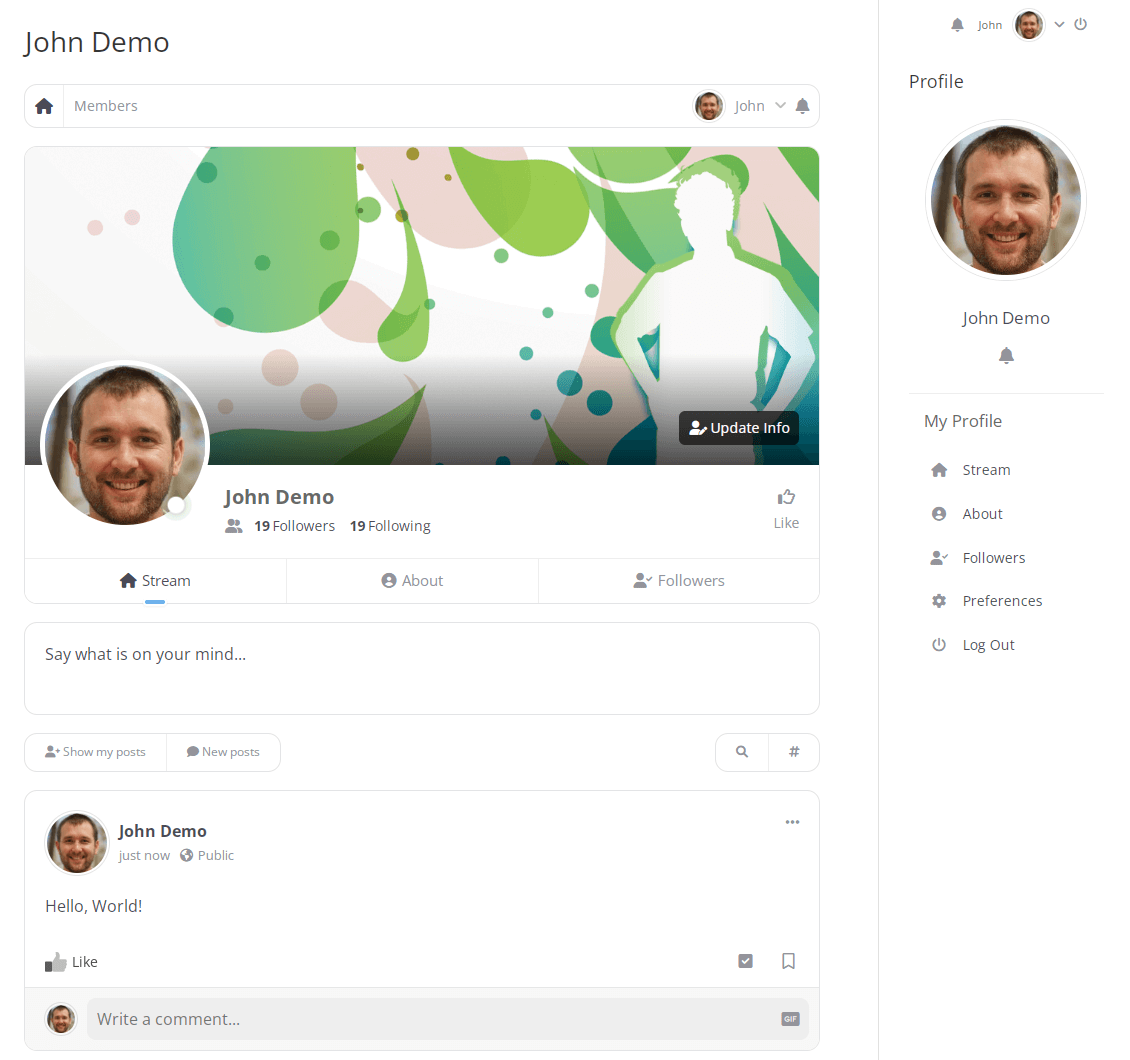
Task: Click the home icon in navigation bar
Action: point(44,106)
